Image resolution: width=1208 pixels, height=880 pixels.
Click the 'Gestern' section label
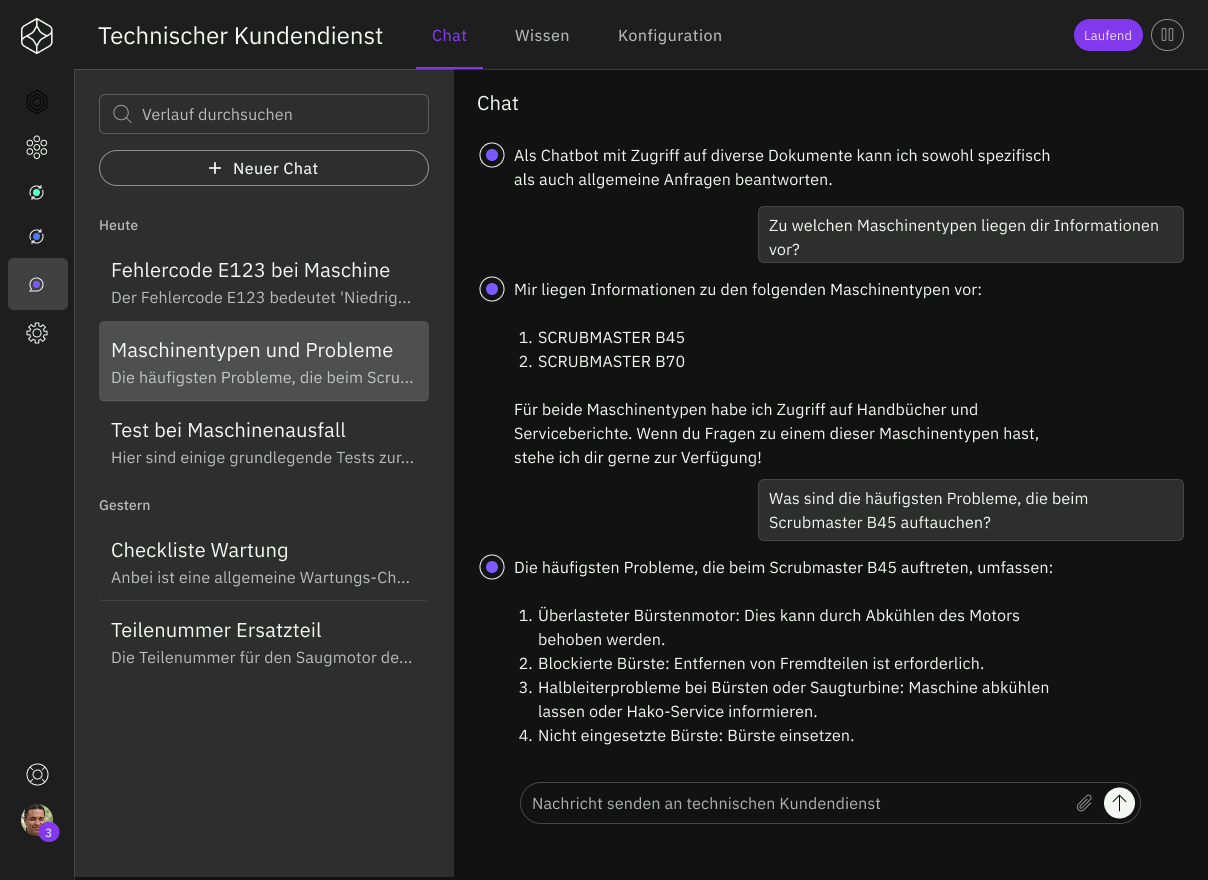124,505
